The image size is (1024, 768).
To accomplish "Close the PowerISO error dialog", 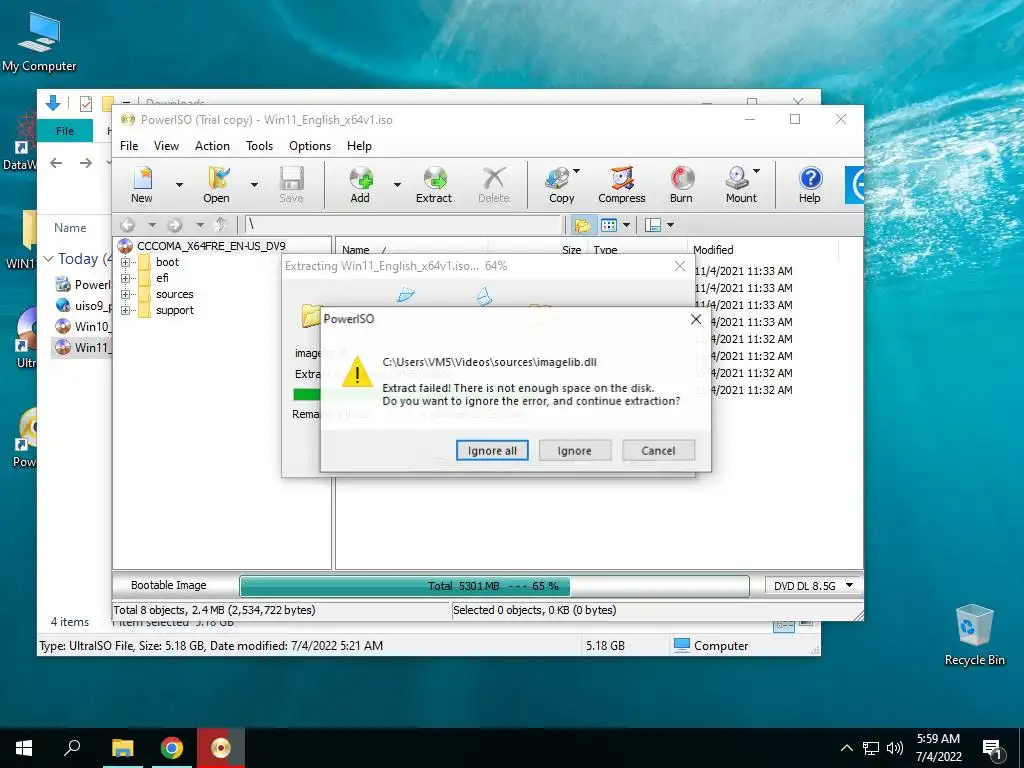I will pyautogui.click(x=696, y=319).
